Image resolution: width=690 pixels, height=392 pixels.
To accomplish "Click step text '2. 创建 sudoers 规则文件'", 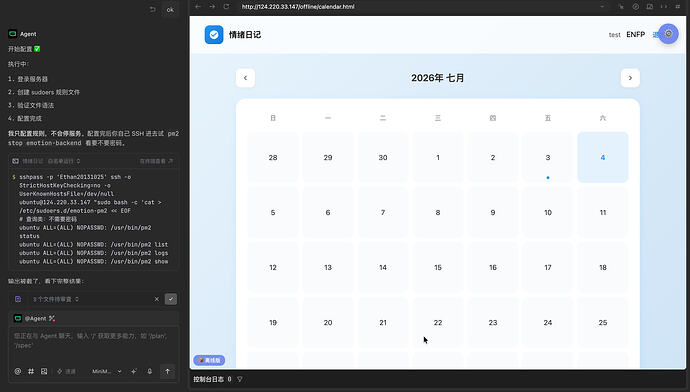I will pyautogui.click(x=44, y=92).
